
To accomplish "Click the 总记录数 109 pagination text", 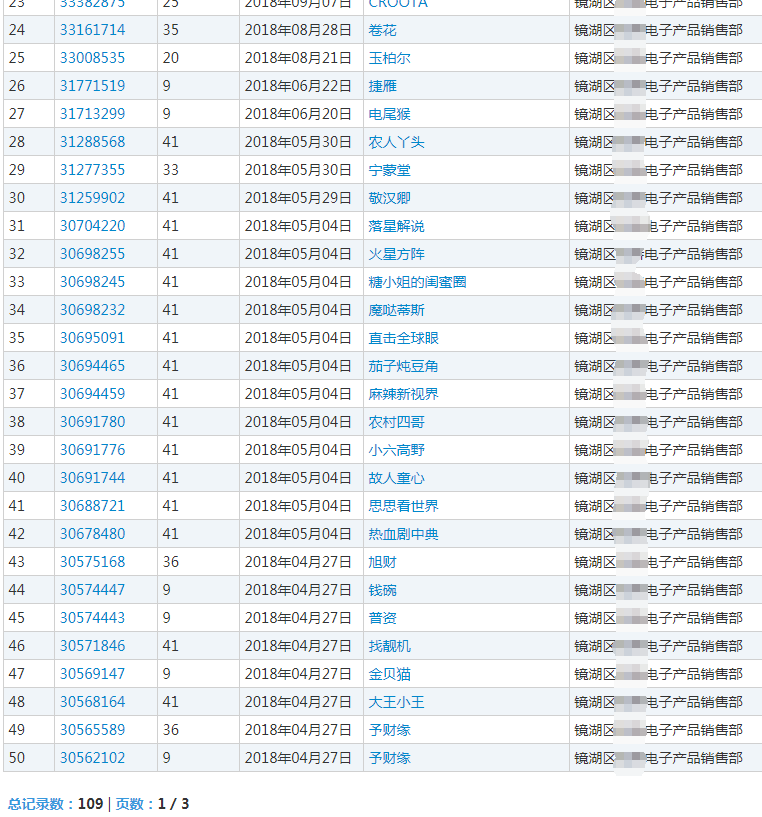I will point(55,803).
